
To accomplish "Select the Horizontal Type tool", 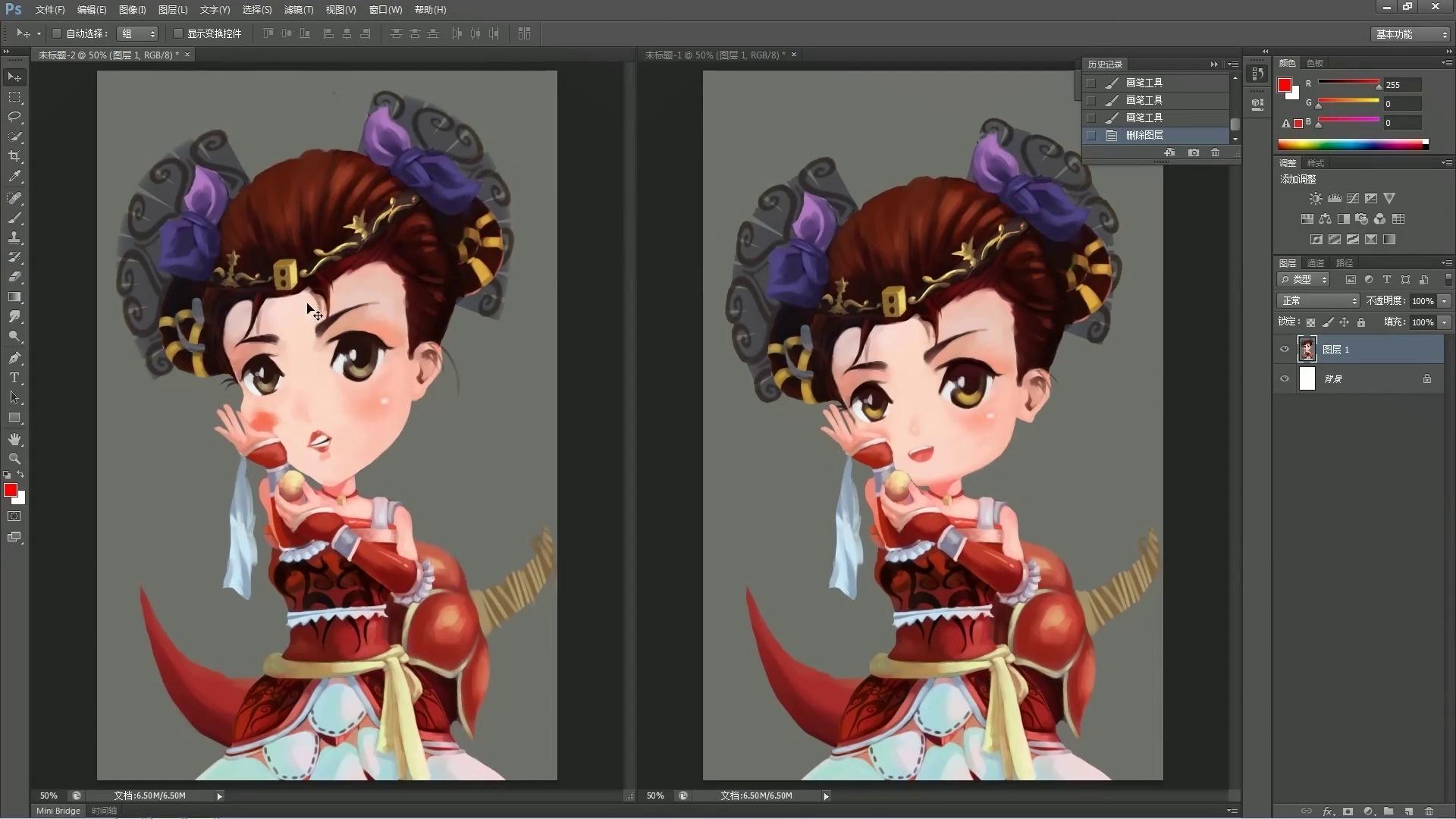I will click(x=14, y=378).
